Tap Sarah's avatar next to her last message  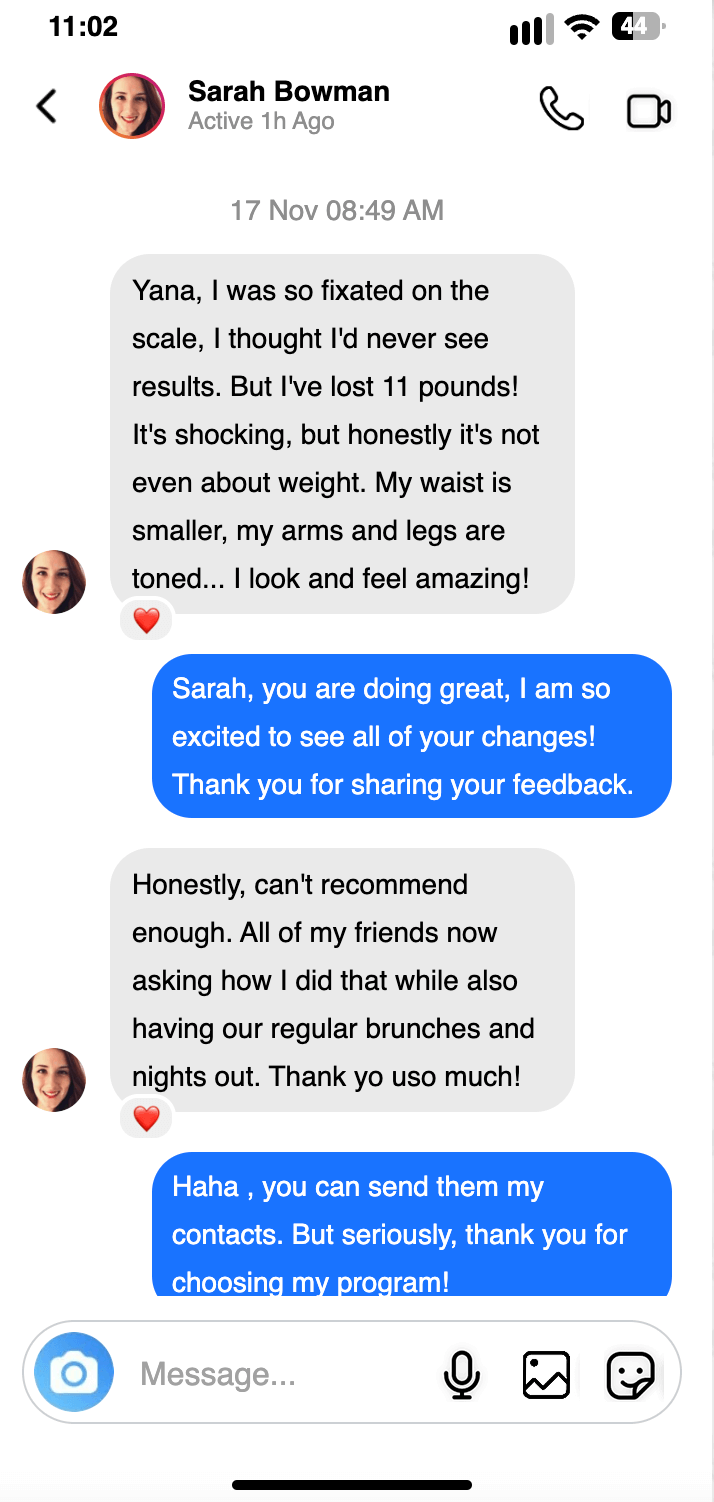click(54, 1080)
